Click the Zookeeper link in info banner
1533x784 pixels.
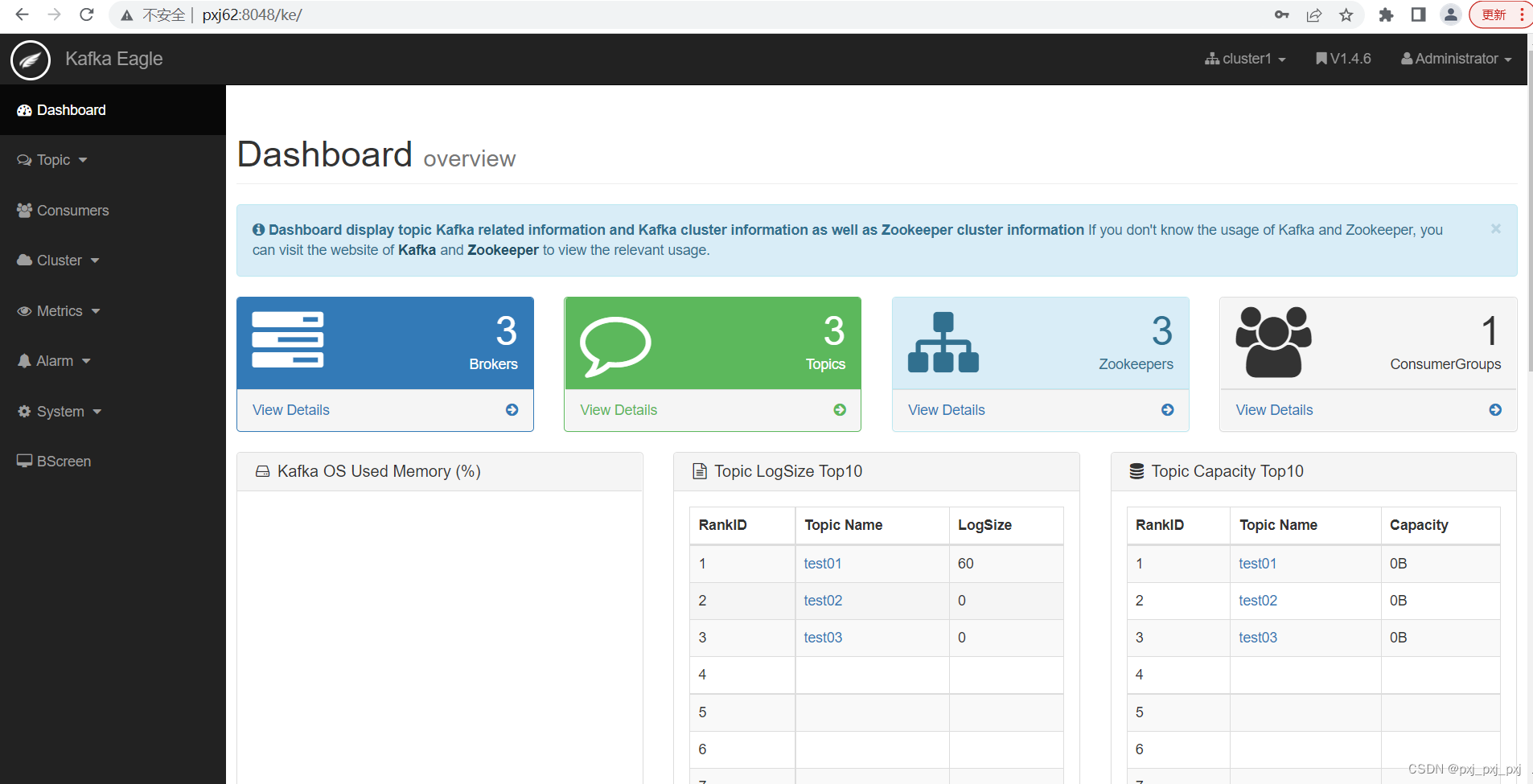(x=503, y=250)
